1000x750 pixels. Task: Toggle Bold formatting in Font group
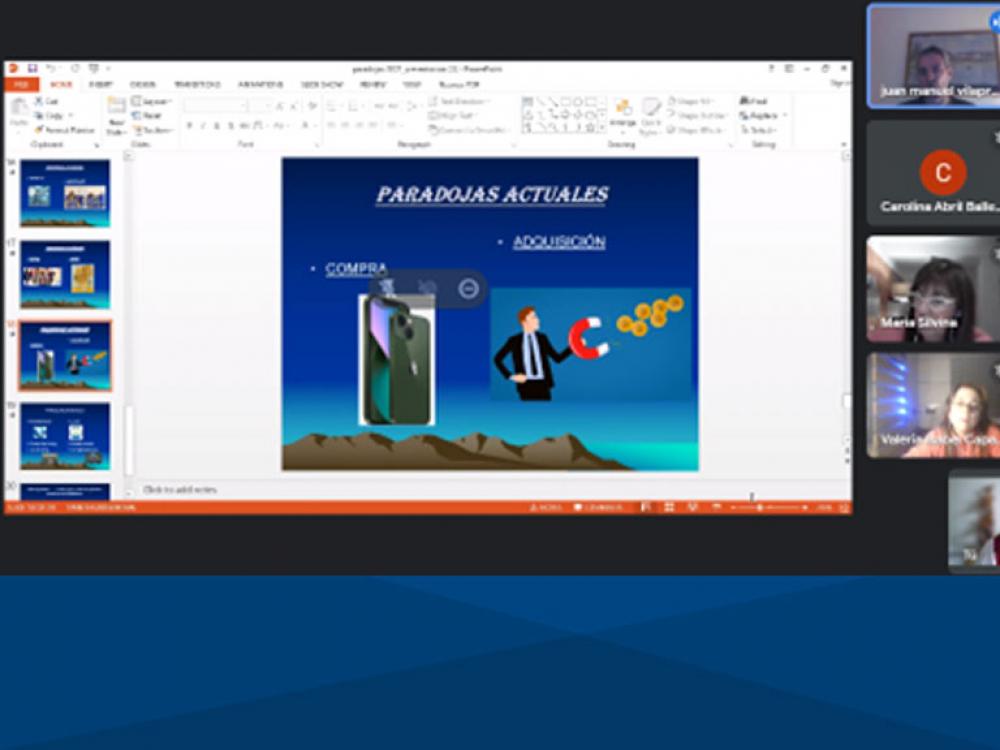[189, 126]
